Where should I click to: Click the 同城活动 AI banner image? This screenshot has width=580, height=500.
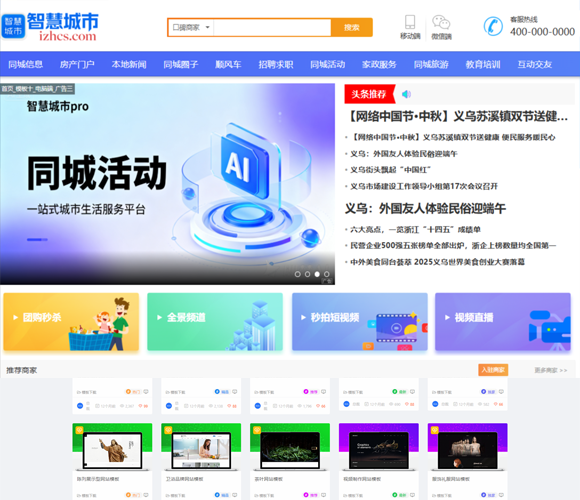[x=167, y=184]
